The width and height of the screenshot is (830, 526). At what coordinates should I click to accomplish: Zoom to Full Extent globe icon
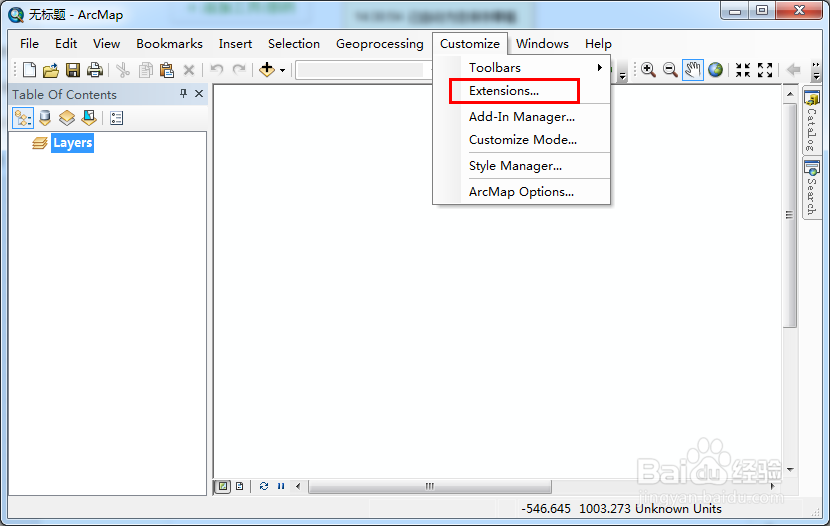(715, 70)
